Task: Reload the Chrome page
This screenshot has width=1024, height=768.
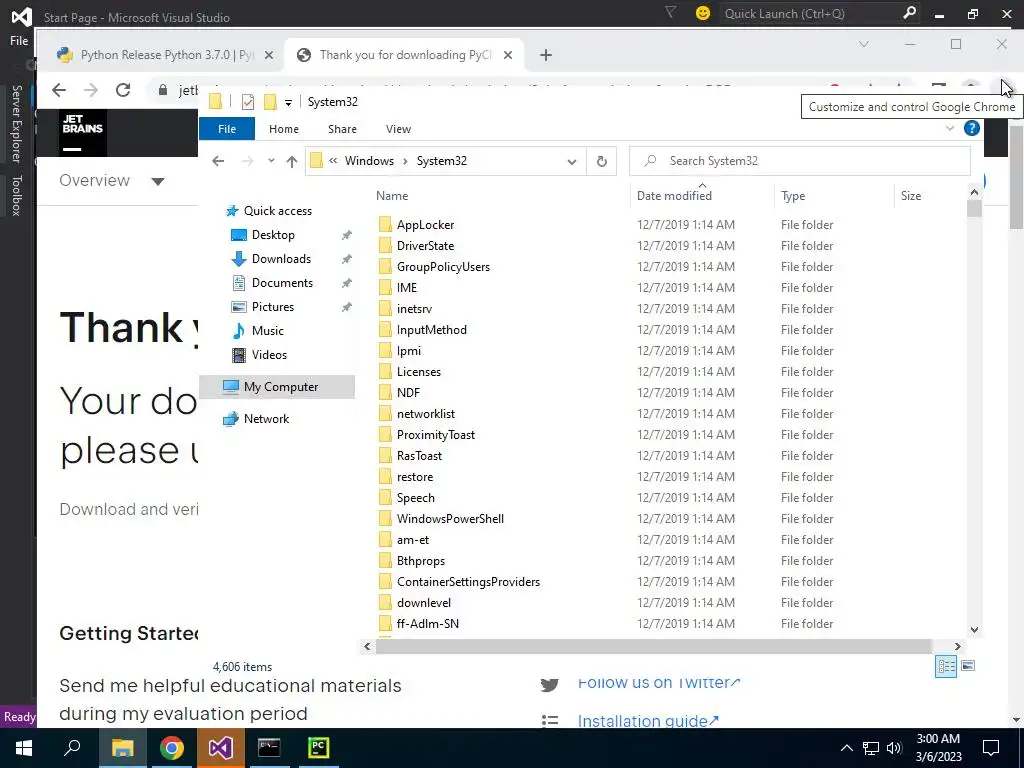Action: click(x=123, y=89)
